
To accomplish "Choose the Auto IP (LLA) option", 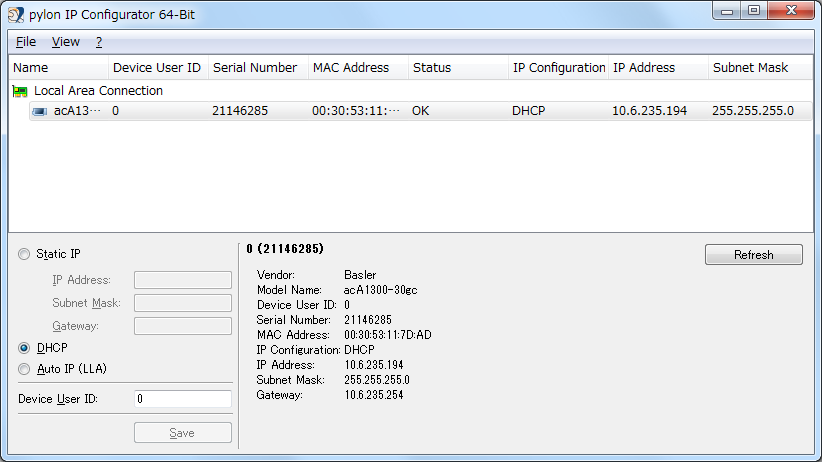I will [24, 369].
